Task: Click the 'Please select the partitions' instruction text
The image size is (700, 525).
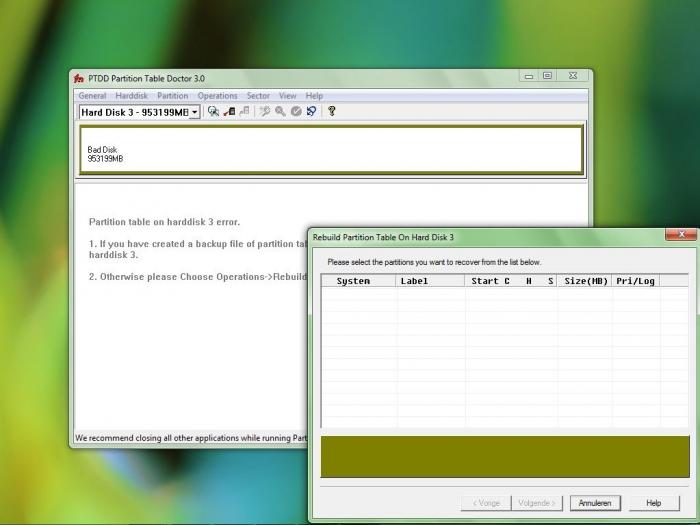Action: (434, 262)
